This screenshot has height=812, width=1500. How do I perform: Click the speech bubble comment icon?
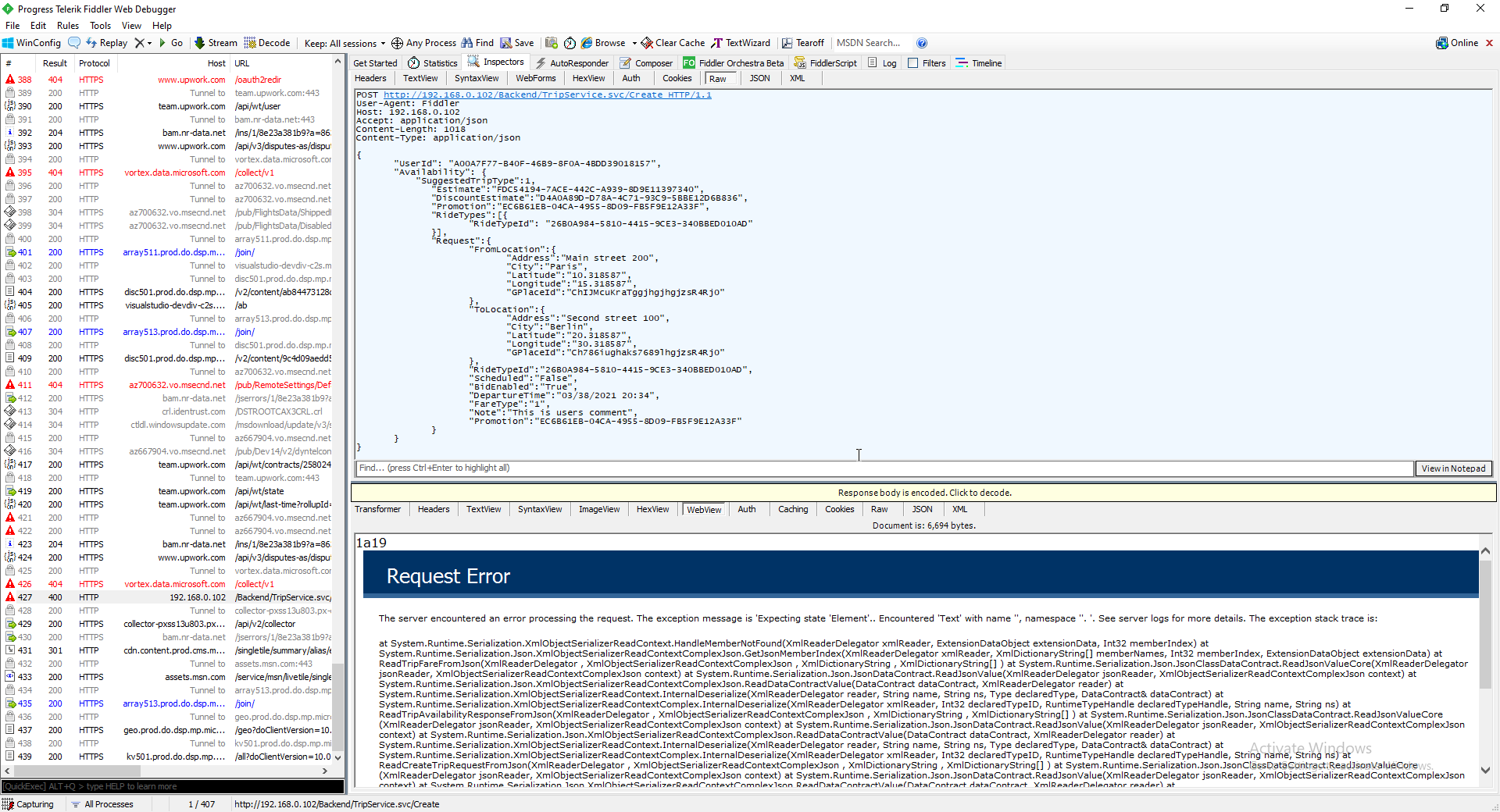coord(74,43)
